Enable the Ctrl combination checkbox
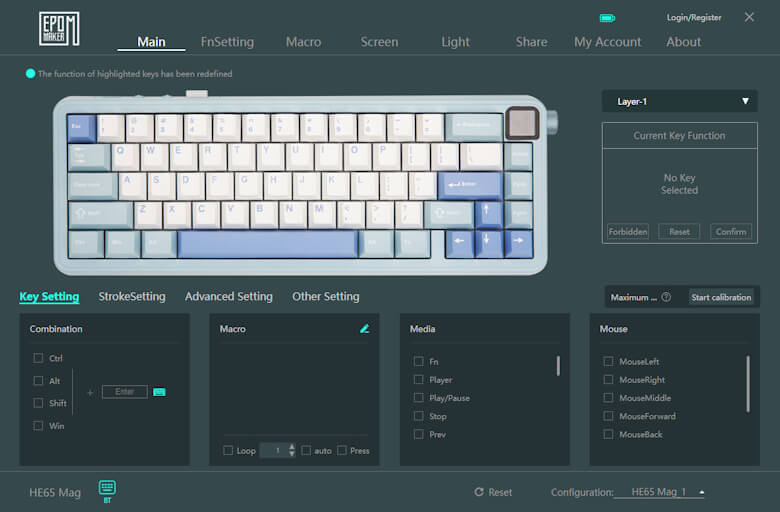 (x=38, y=358)
